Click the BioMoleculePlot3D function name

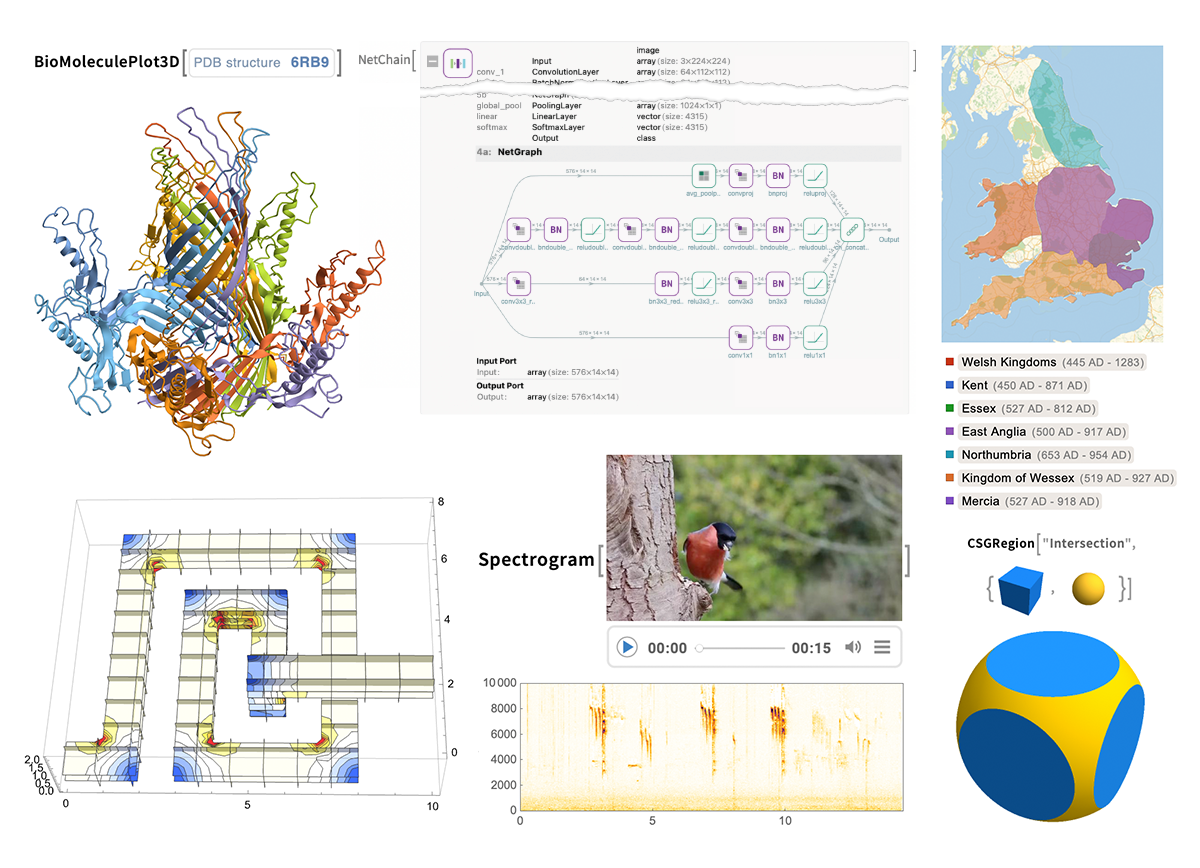click(106, 62)
